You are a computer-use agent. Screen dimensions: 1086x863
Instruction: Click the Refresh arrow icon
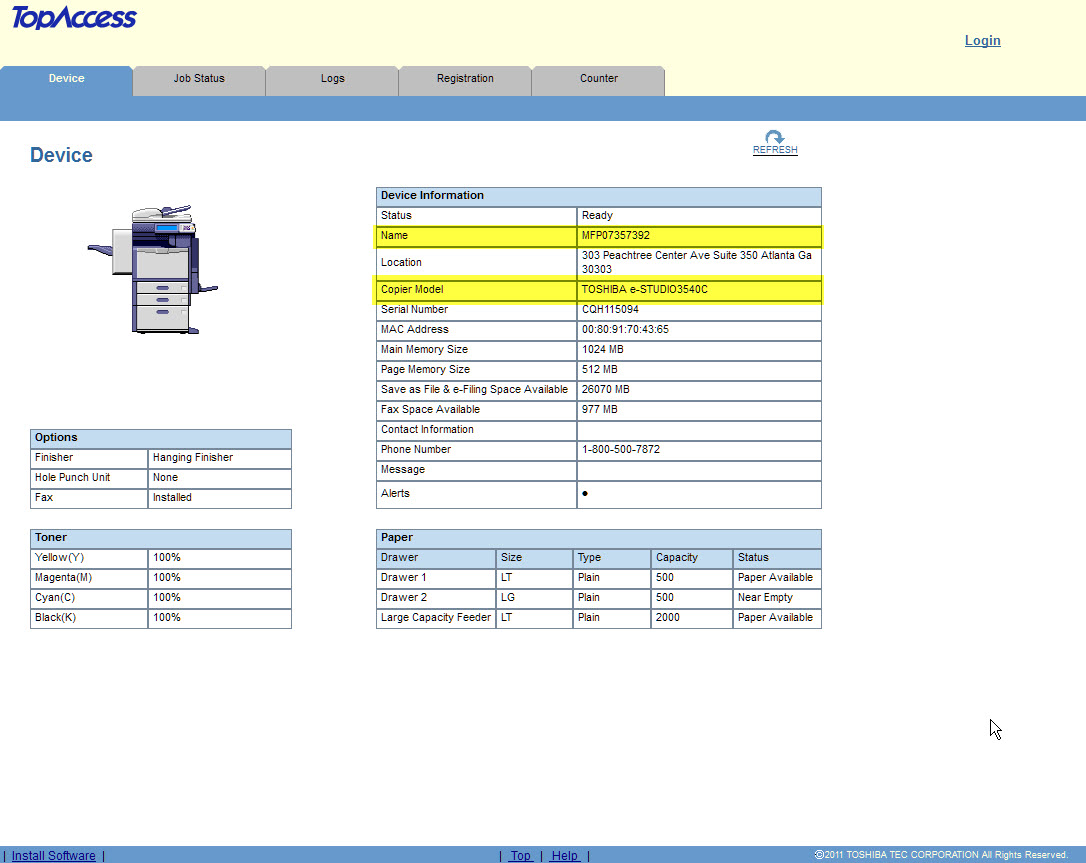pyautogui.click(x=774, y=137)
